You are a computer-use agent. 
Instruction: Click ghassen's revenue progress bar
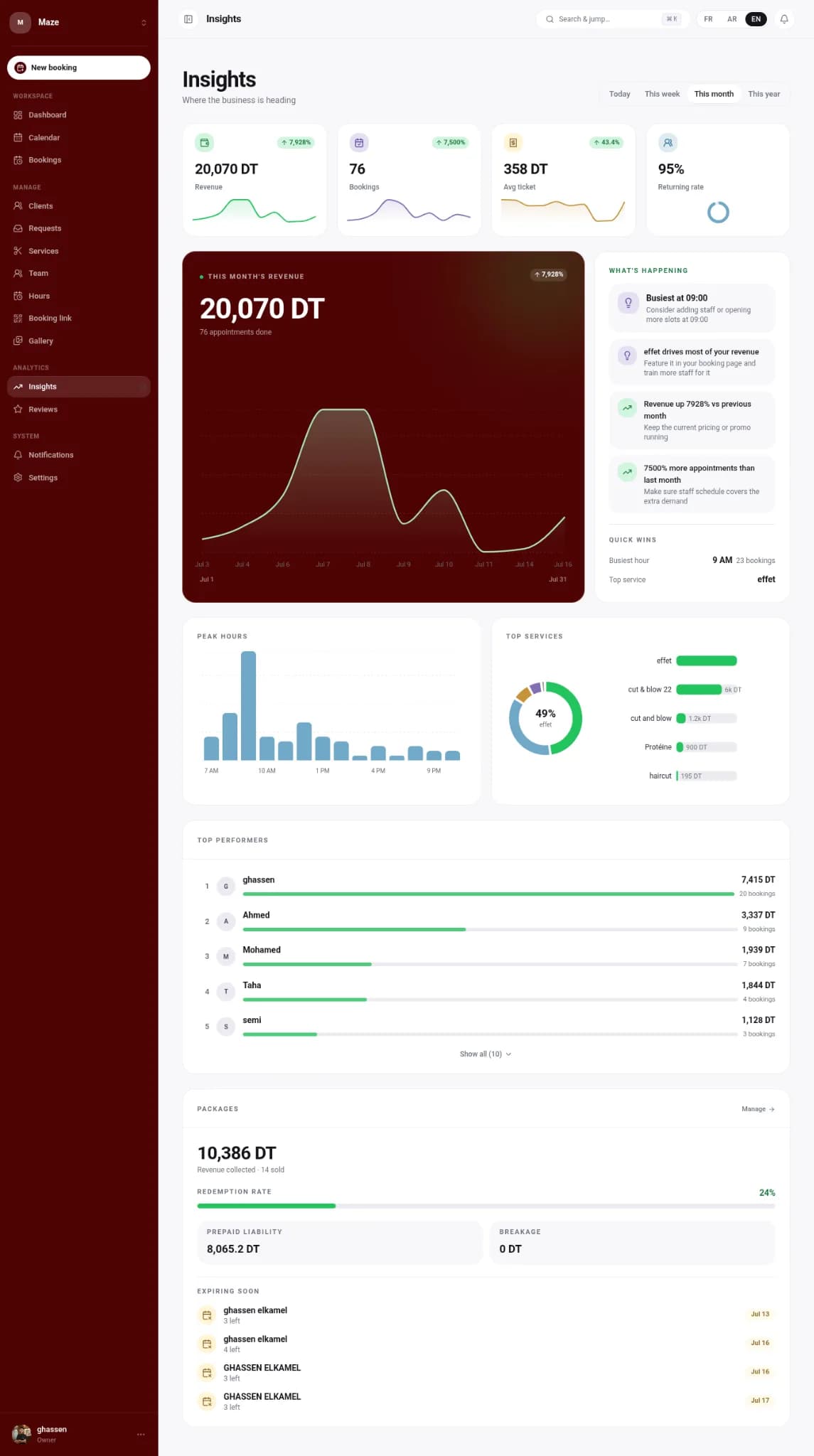[x=490, y=894]
